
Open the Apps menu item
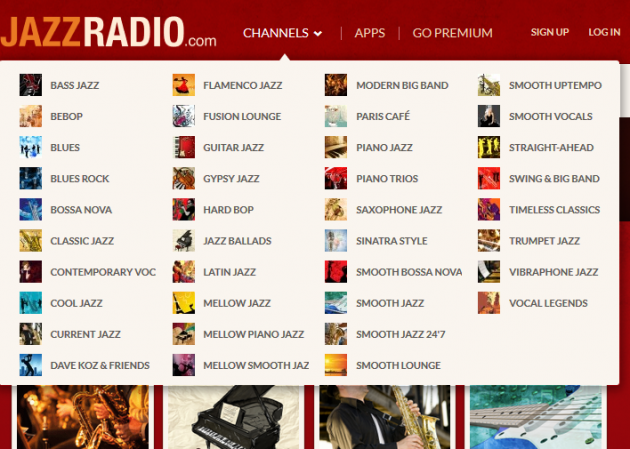pyautogui.click(x=369, y=33)
